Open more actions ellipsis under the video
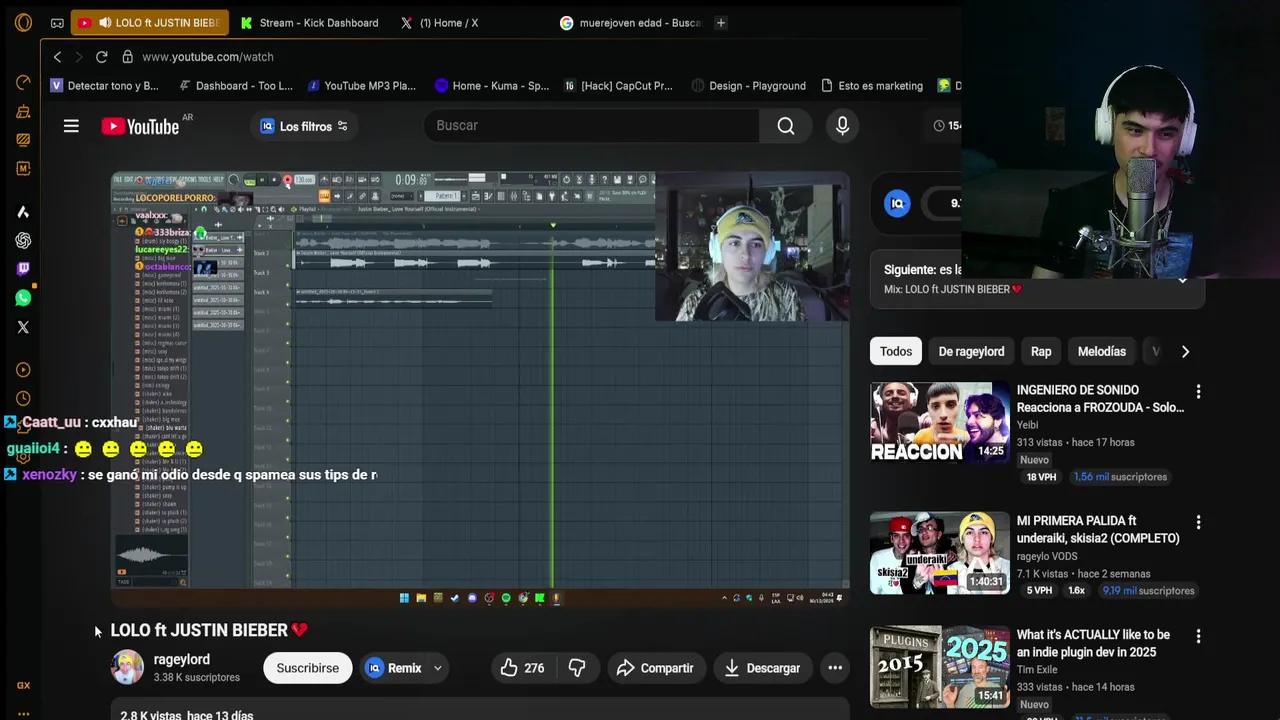This screenshot has width=1280, height=720. (x=835, y=668)
